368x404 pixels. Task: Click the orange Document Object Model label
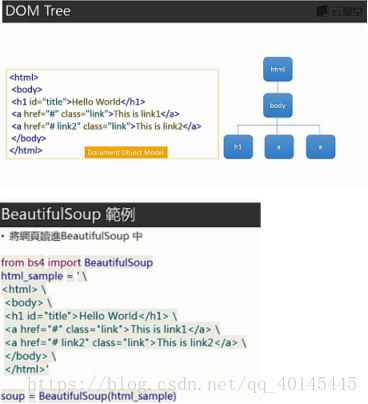click(x=126, y=152)
